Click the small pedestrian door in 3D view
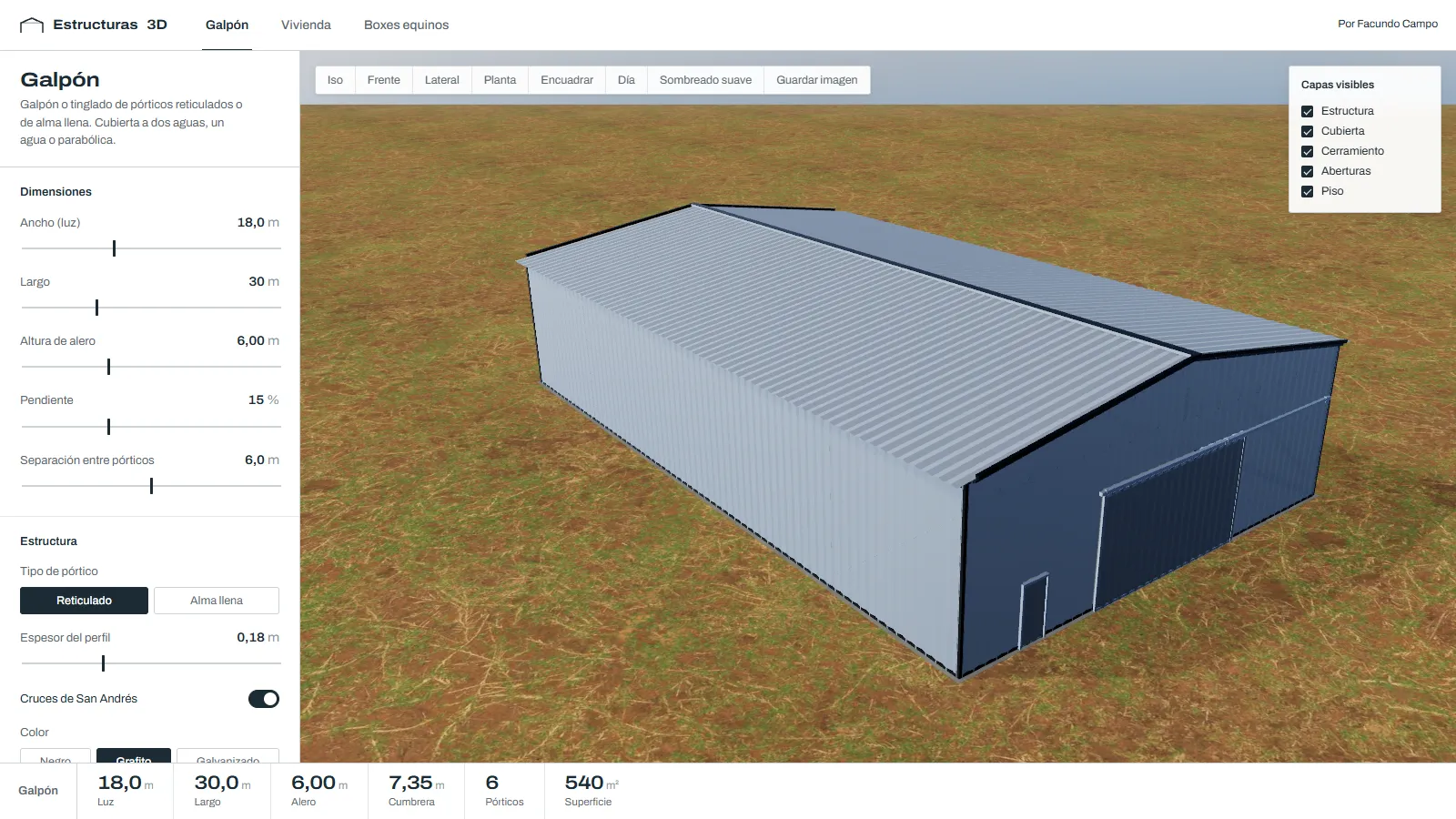The height and width of the screenshot is (819, 1456). pos(1033,610)
